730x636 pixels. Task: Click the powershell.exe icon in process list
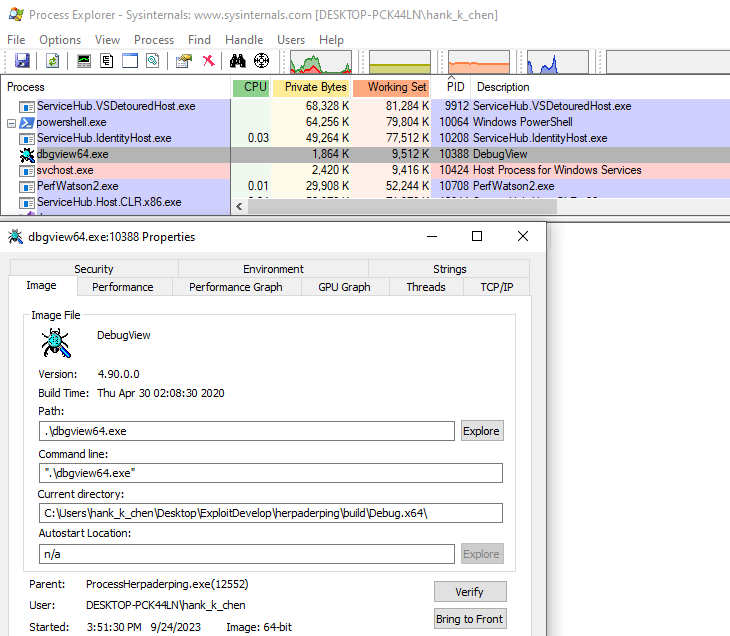pos(27,122)
